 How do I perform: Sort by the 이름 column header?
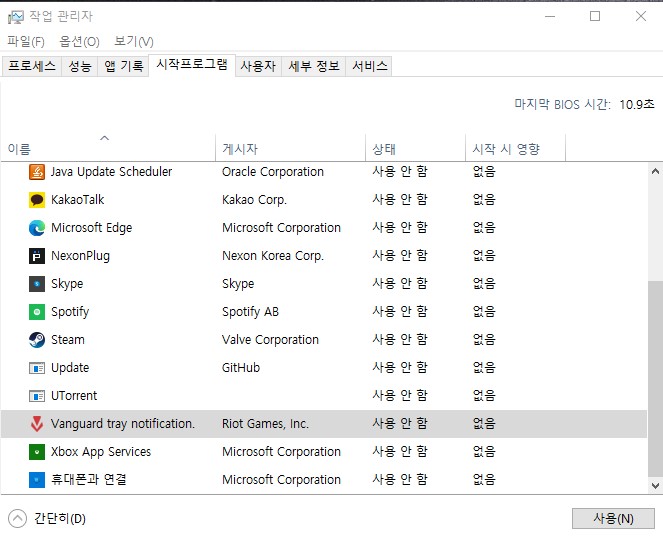point(108,148)
